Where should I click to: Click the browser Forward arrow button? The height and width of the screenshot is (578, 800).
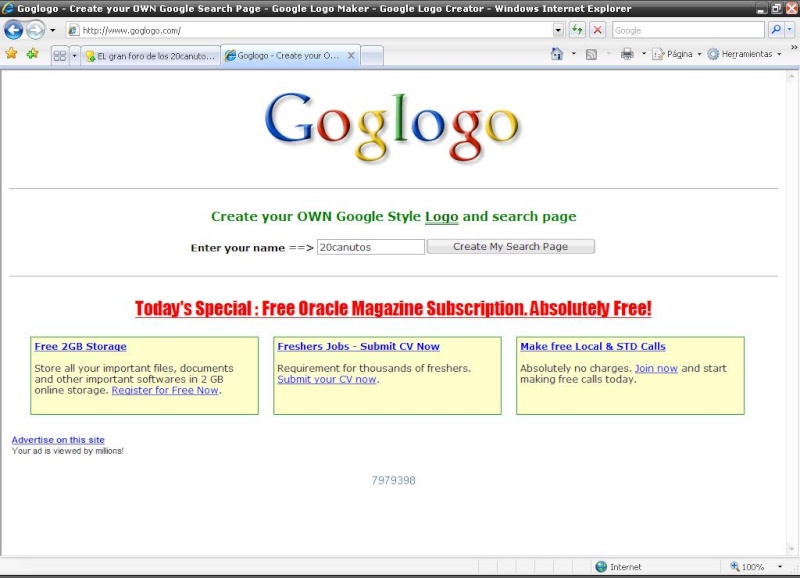click(x=35, y=30)
